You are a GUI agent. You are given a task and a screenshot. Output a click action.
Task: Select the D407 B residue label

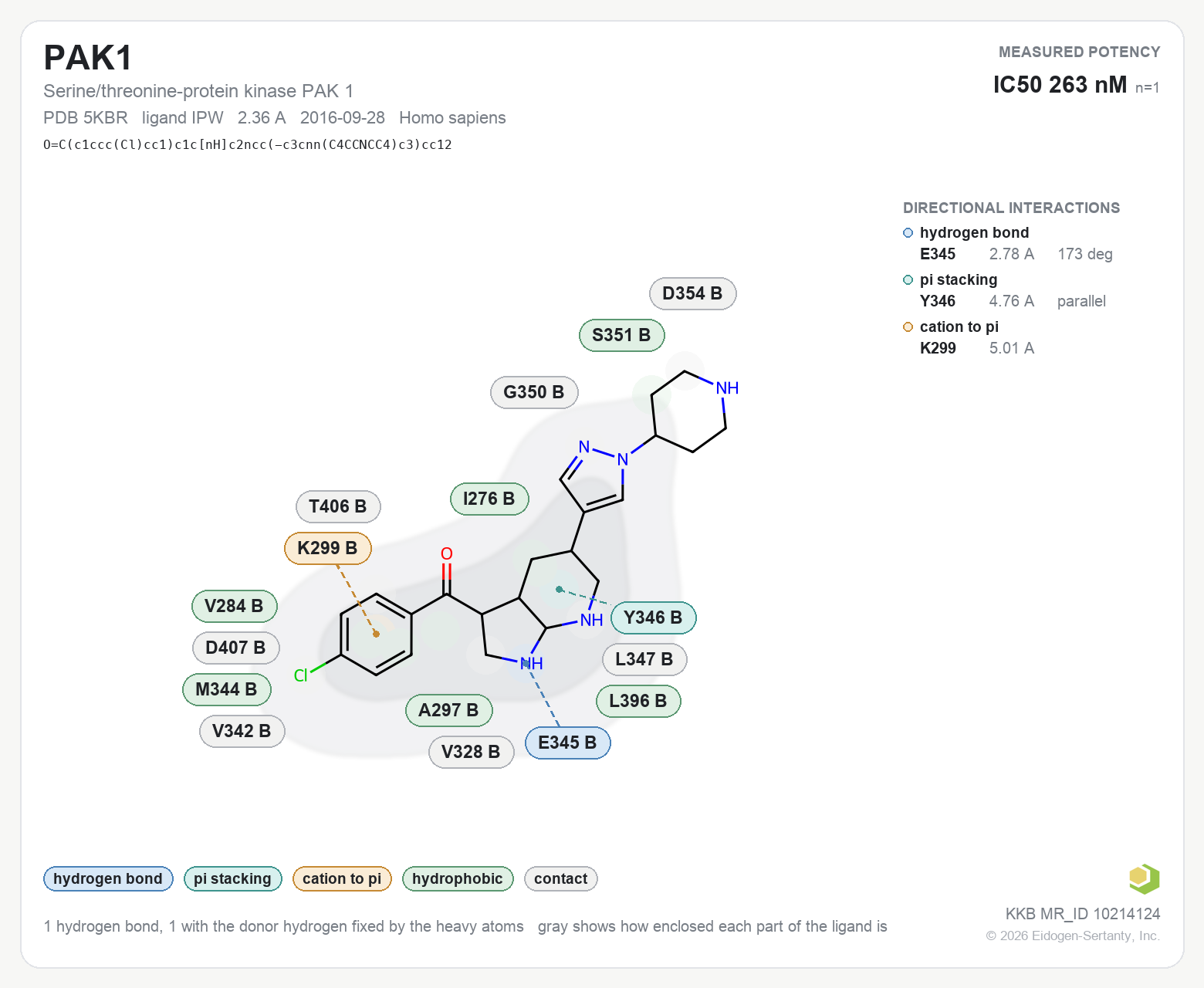(235, 648)
